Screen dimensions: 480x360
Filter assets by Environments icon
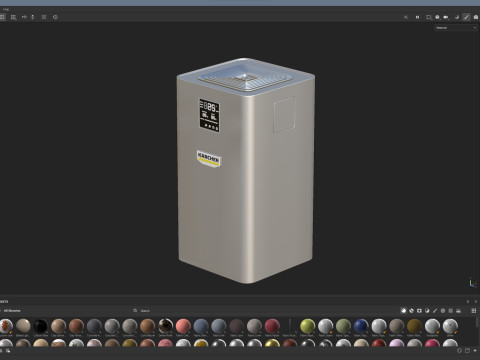click(459, 311)
